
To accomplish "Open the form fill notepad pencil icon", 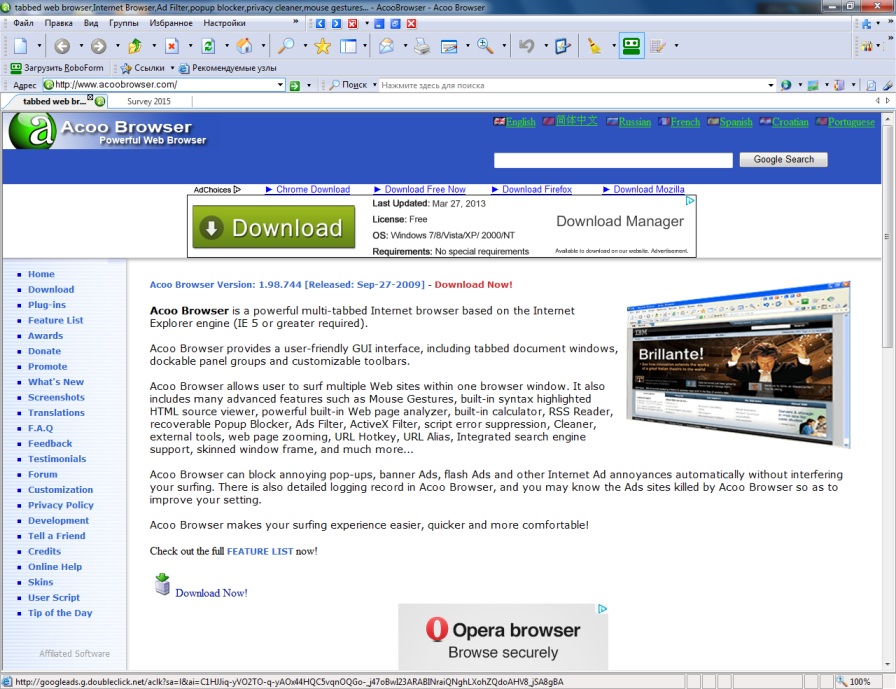I will 658,46.
